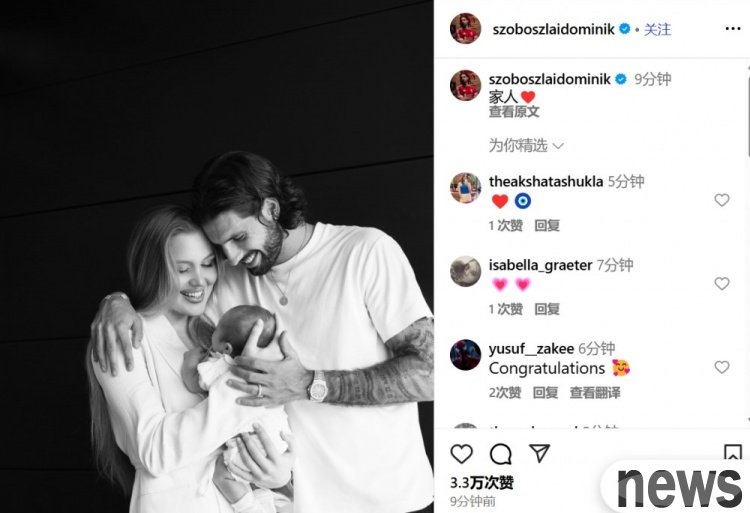The image size is (750, 513).
Task: Like yusuf__zakee's Congratulations comment
Action: click(x=722, y=367)
